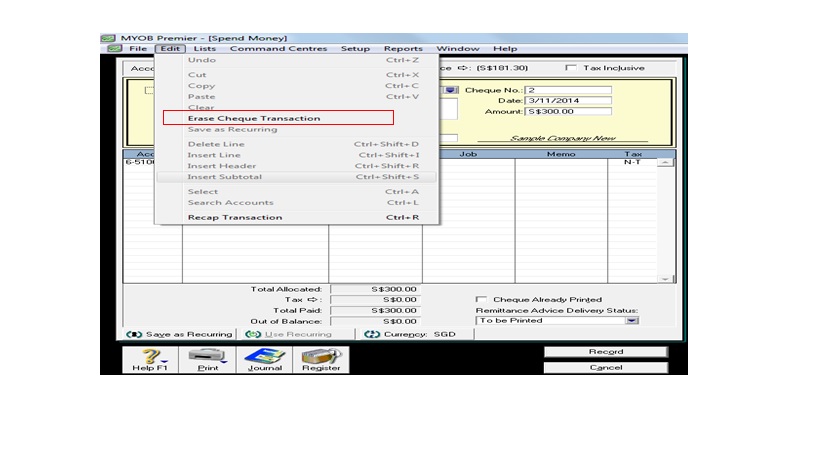
Task: Choose Recap Transaction menu entry
Action: tap(297, 217)
